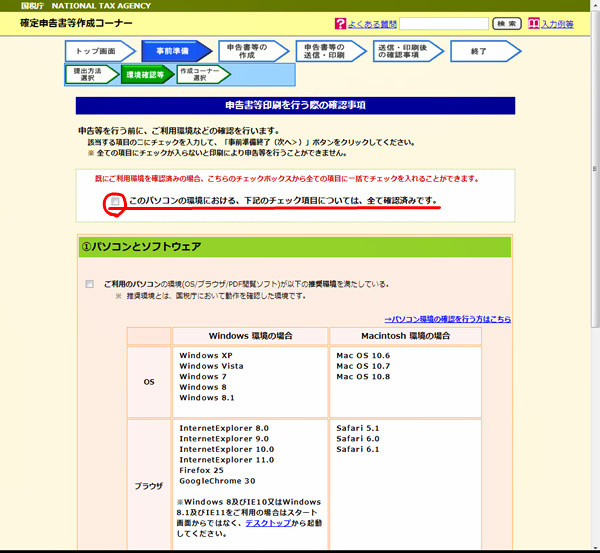Select the 終了 step
The image size is (600, 553).
point(485,51)
